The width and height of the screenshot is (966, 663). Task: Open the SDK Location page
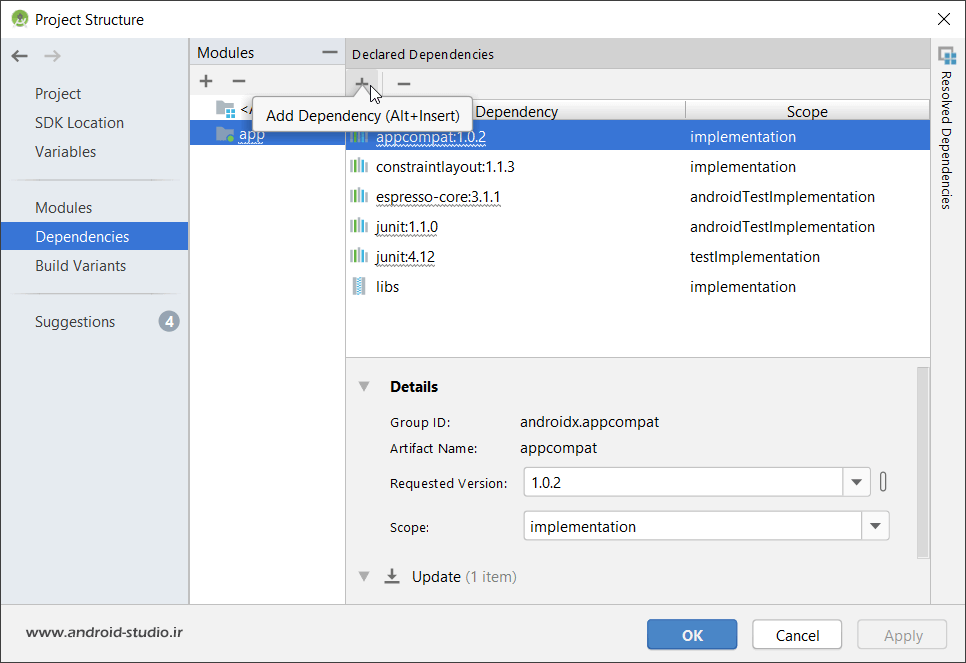tap(79, 123)
